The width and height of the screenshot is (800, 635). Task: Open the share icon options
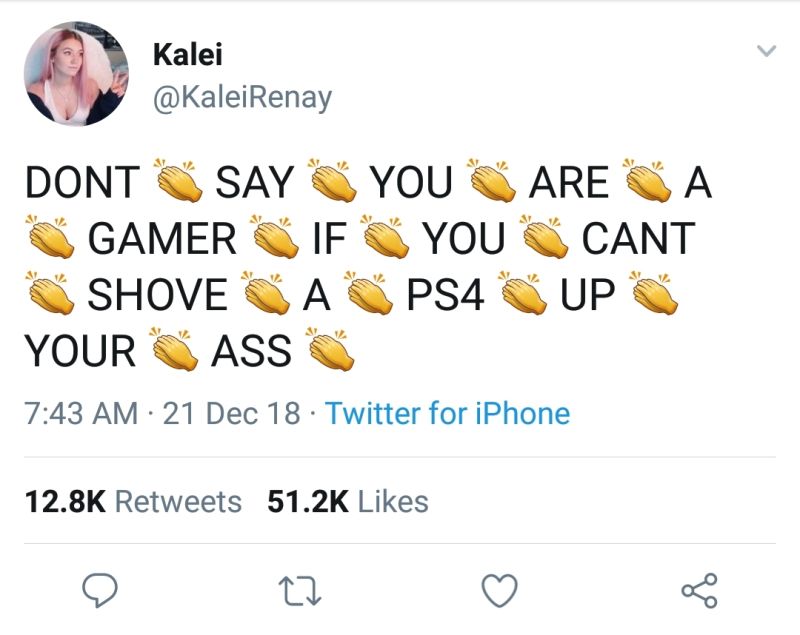point(700,591)
